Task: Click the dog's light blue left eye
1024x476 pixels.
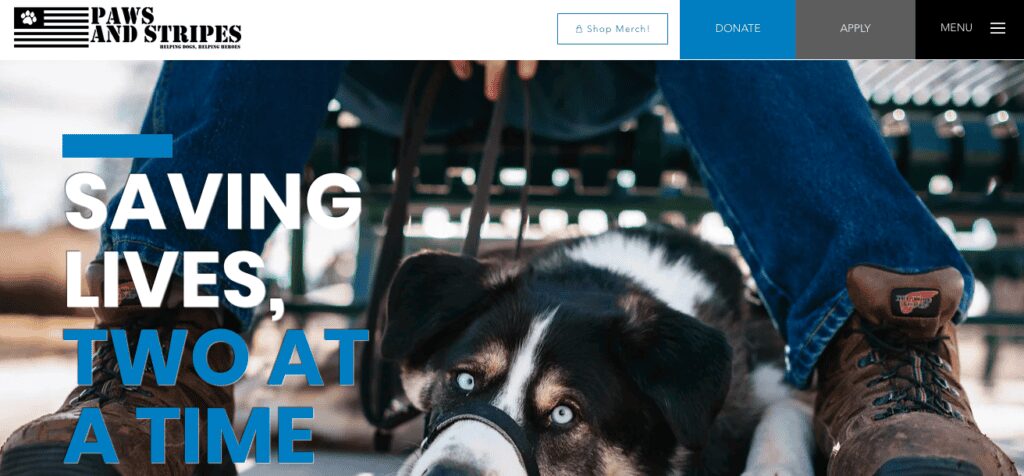Action: pyautogui.click(x=465, y=381)
